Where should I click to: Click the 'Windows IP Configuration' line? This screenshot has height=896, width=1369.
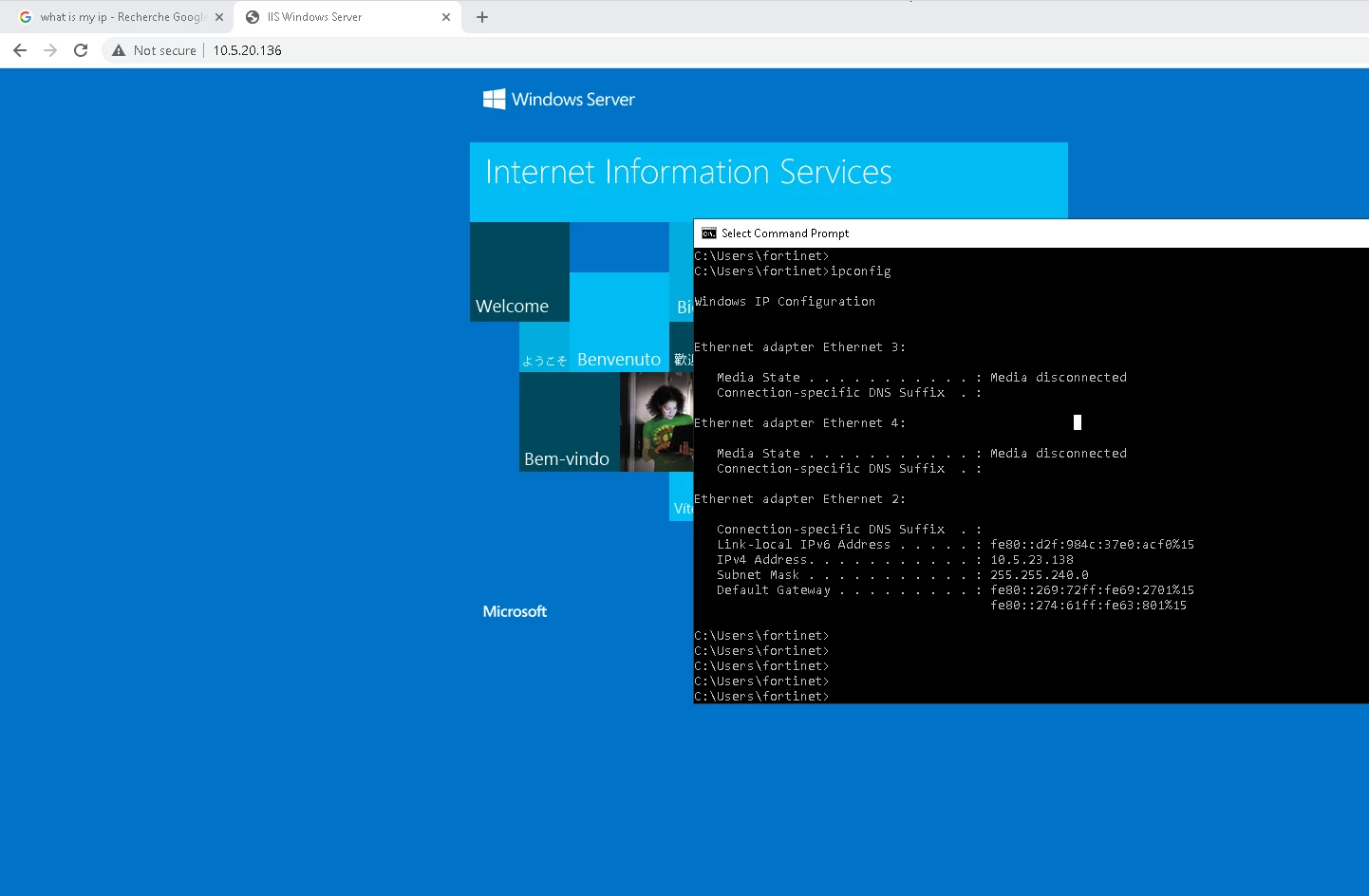785,302
